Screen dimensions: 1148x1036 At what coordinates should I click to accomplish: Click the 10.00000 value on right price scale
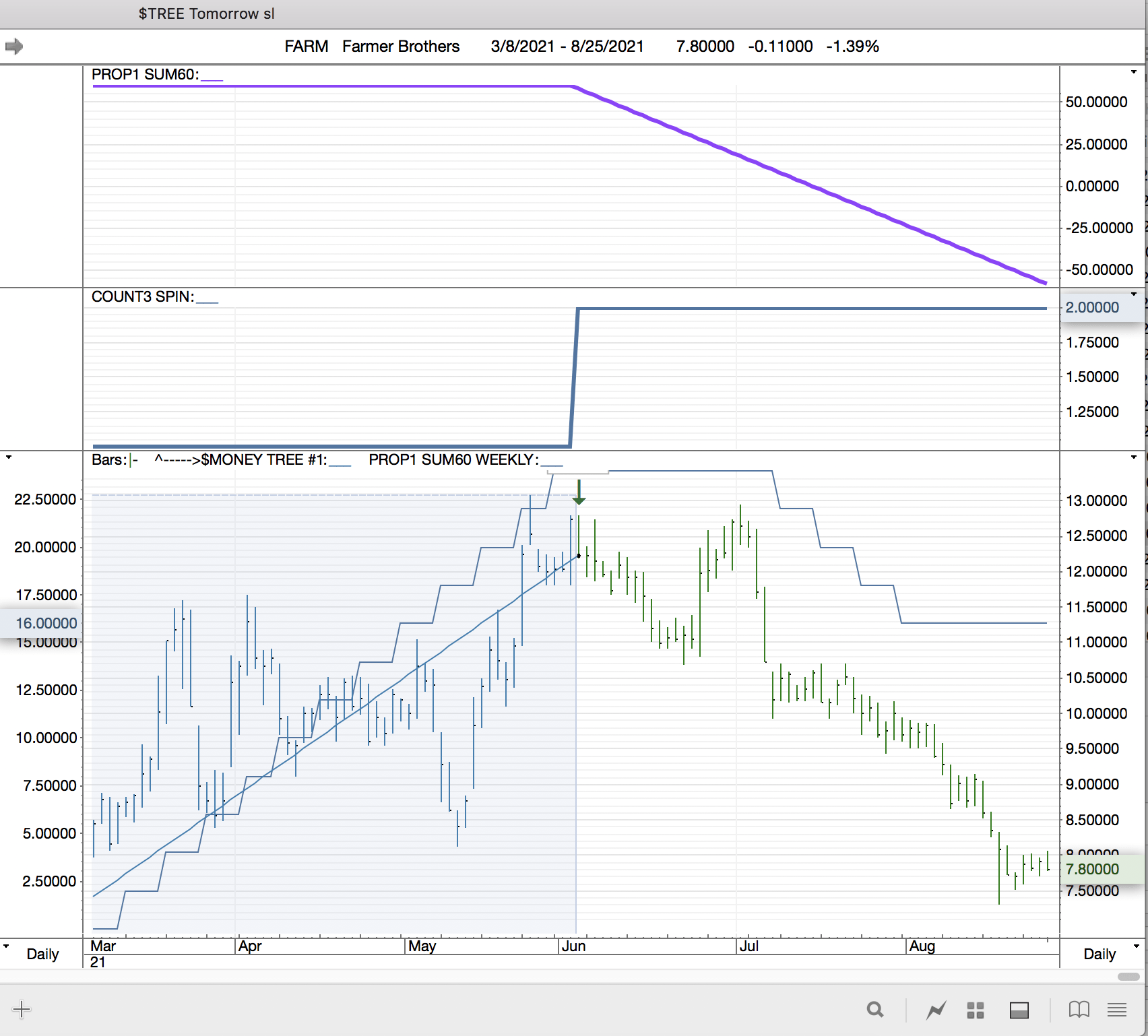point(1097,713)
